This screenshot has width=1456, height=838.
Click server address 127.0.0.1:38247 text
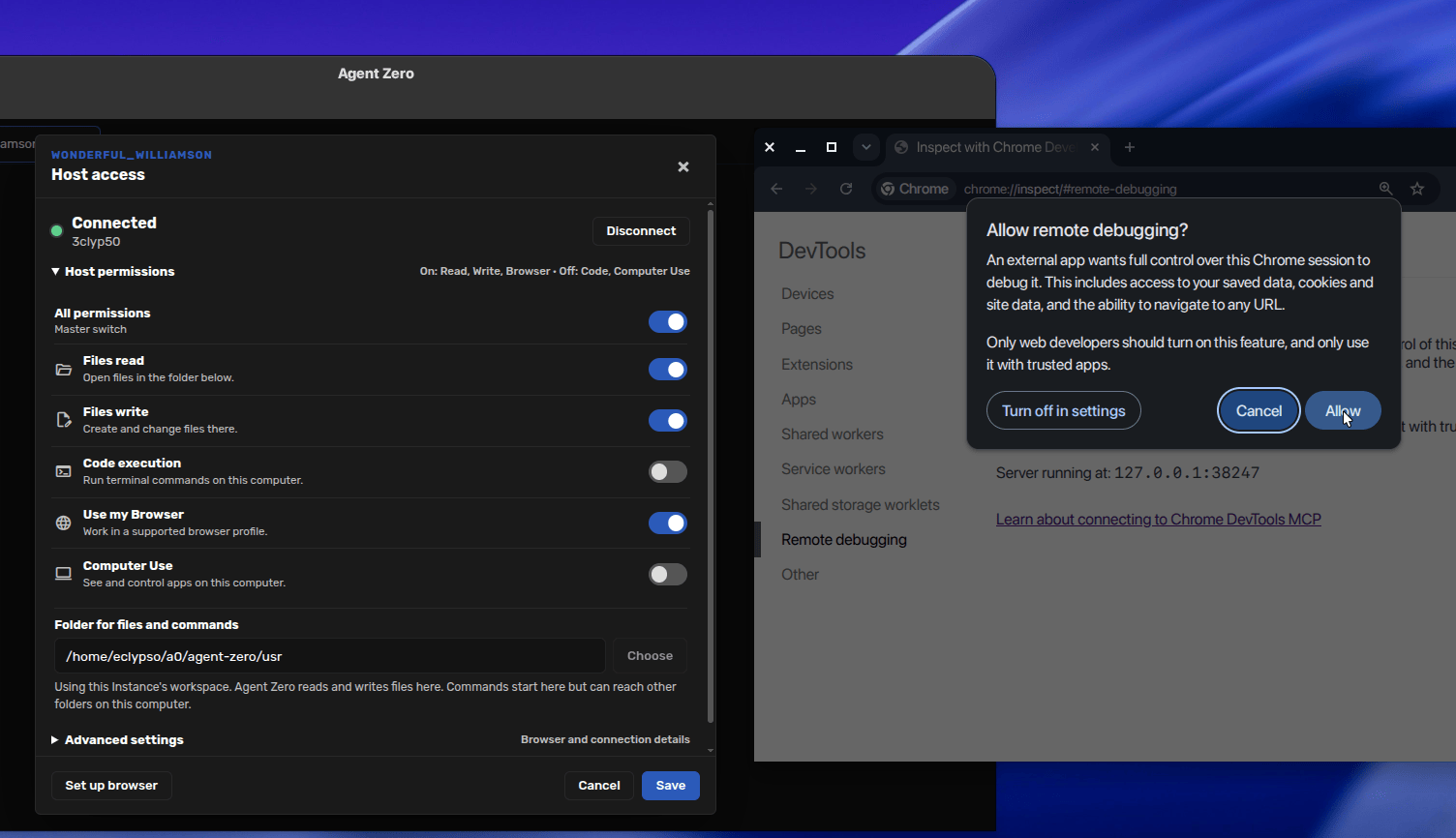point(1187,473)
